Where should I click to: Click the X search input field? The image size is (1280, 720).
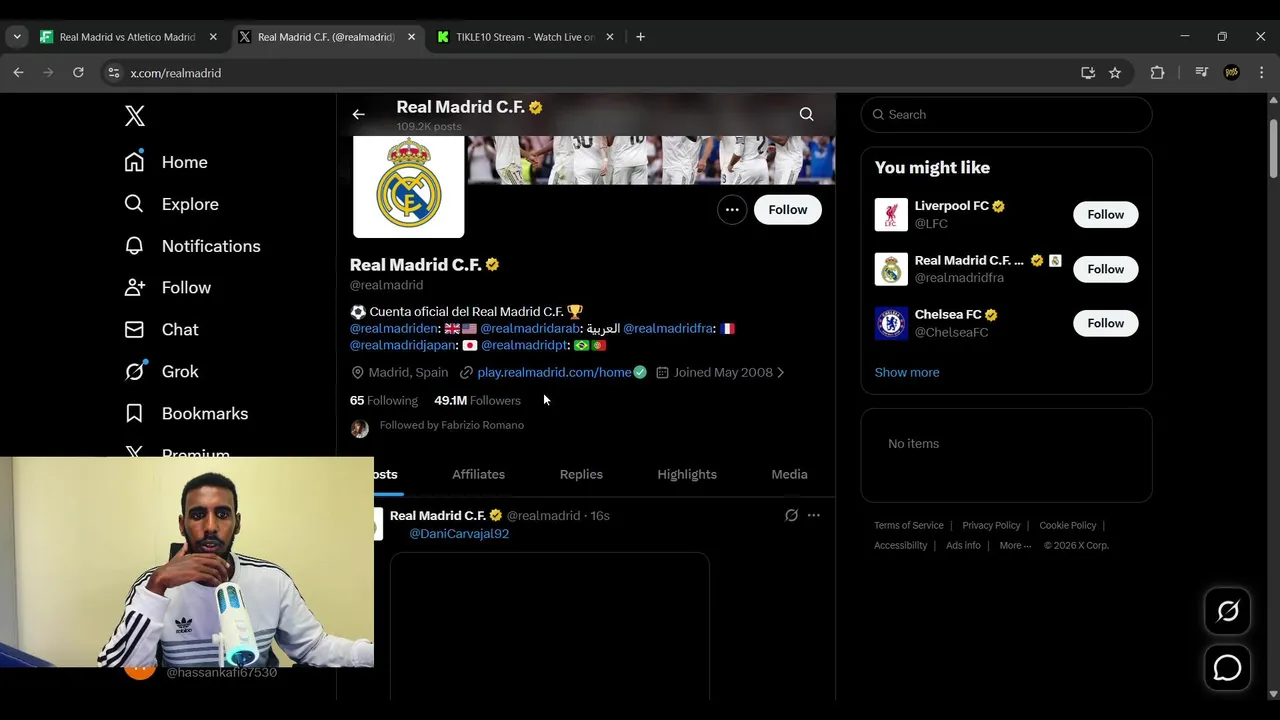pyautogui.click(x=1006, y=115)
